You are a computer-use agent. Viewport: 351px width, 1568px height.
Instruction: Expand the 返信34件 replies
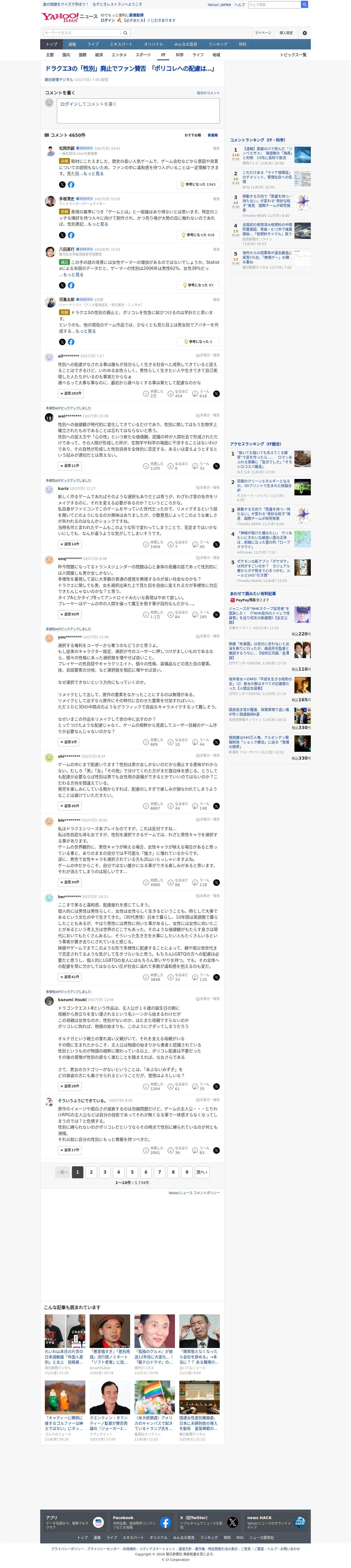[70, 882]
